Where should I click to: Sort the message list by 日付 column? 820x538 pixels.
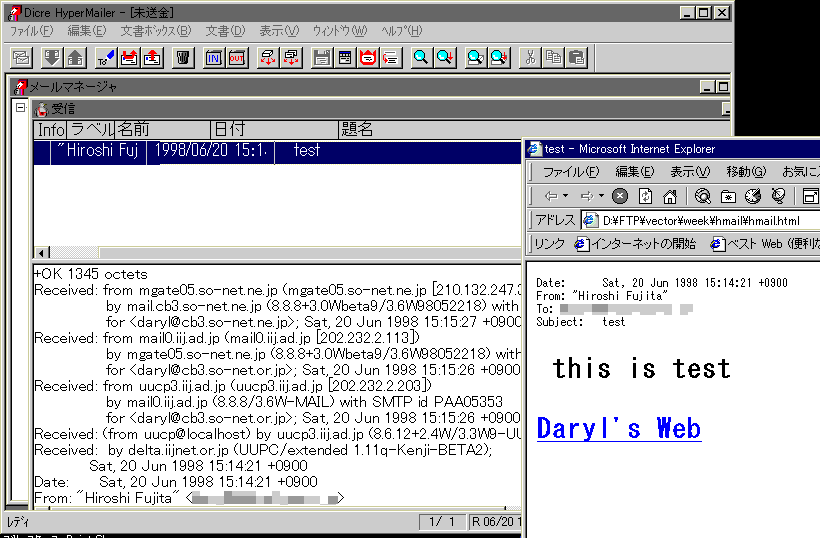(275, 129)
